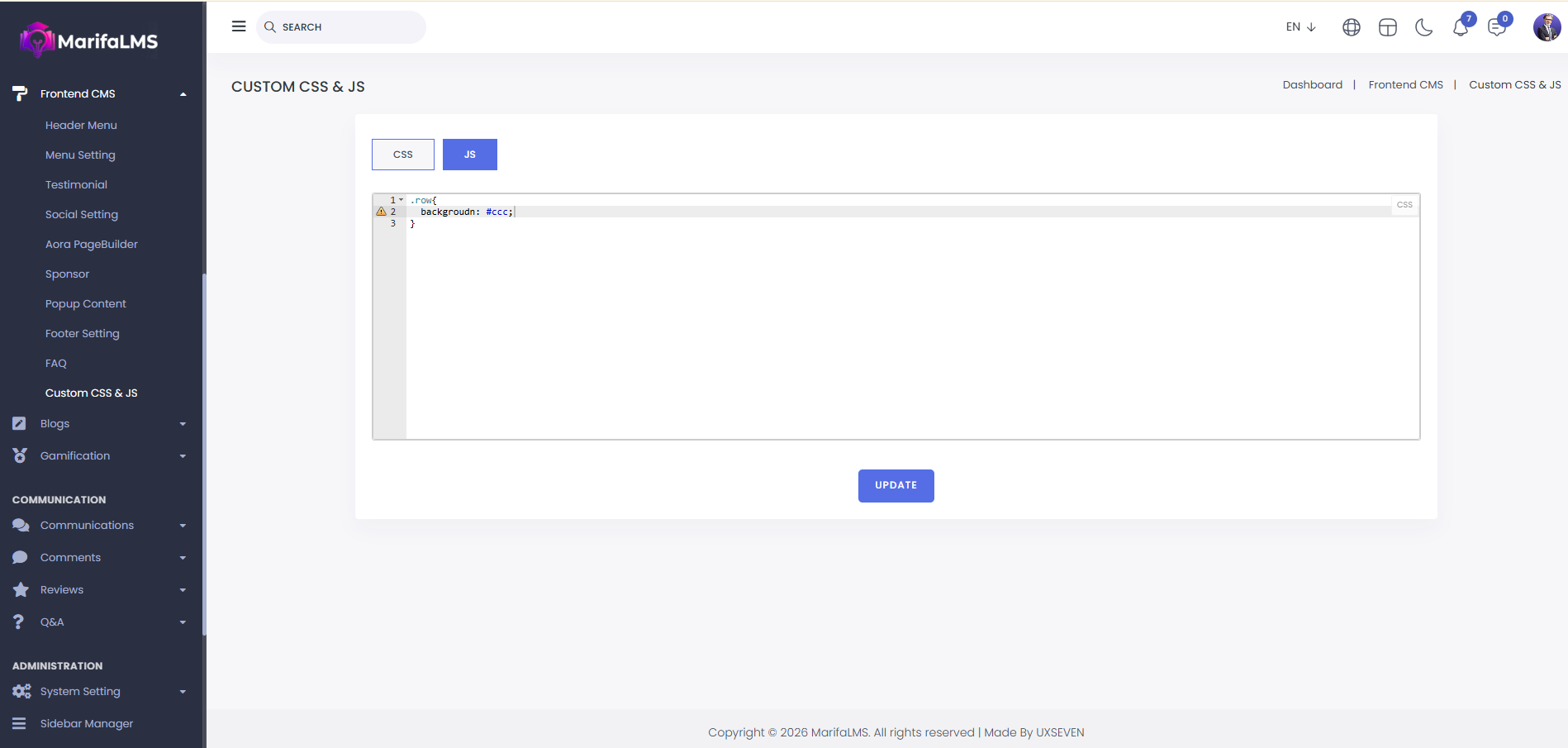
Task: Fold code using line 1 arrow
Action: click(x=402, y=200)
